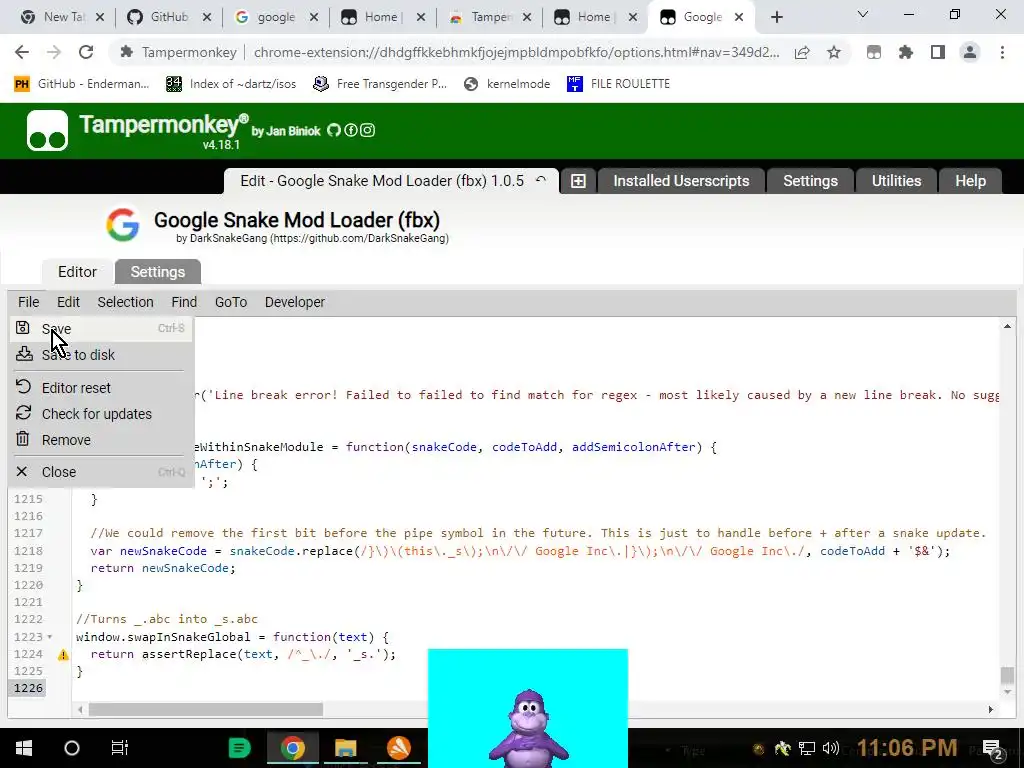
Task: Open a new browser tab
Action: coord(776,18)
